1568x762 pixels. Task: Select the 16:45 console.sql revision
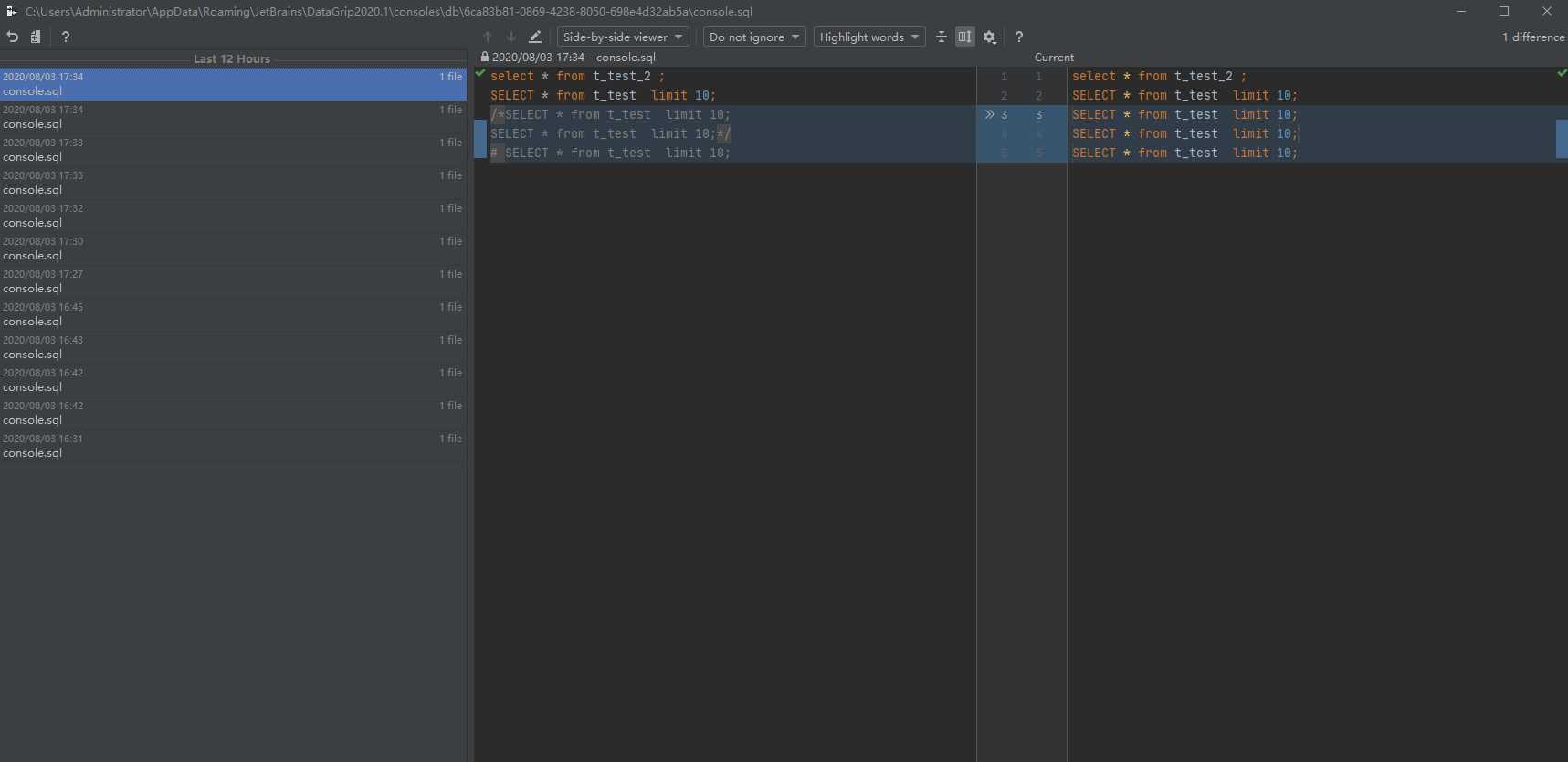[x=233, y=314]
